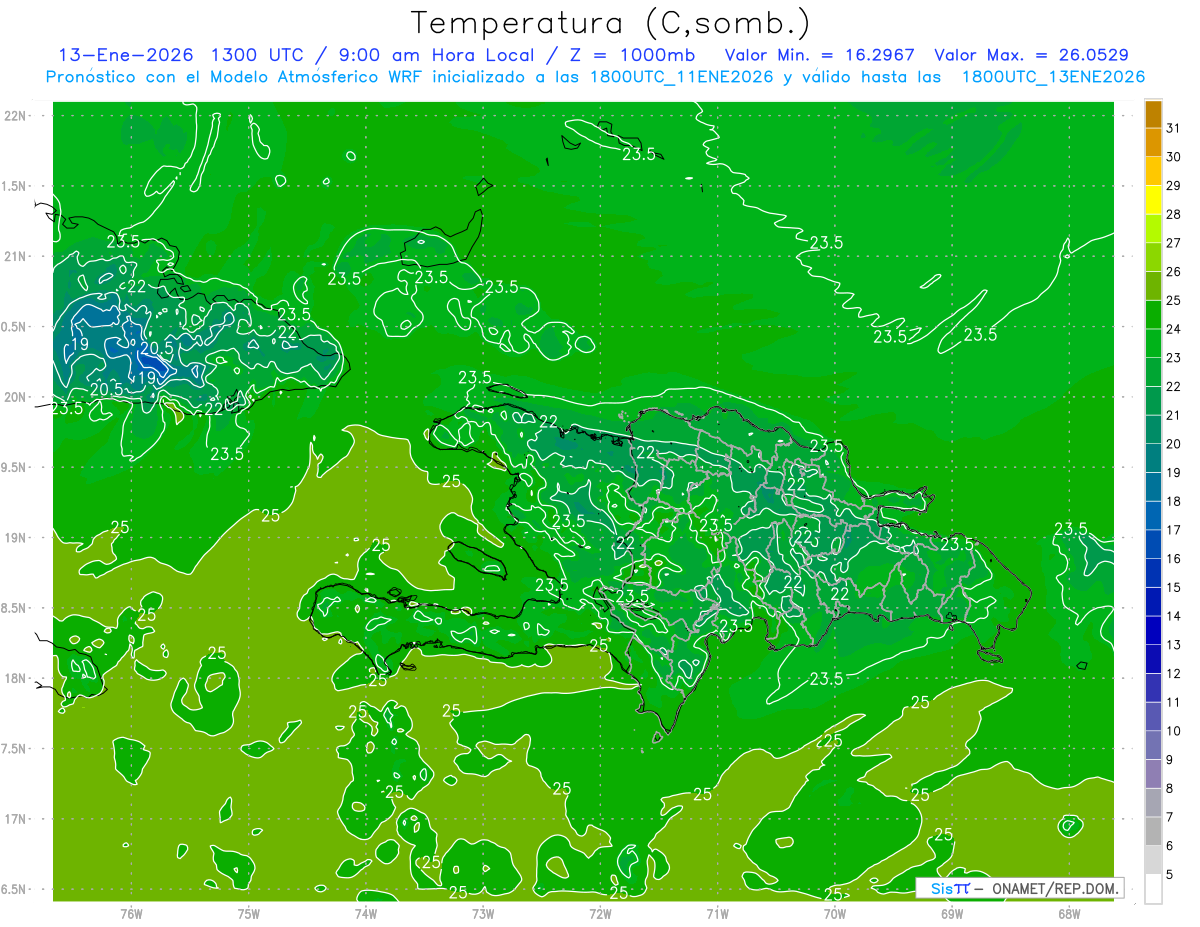Screen dimensions: 1200x927
Task: Click the color scale value "30"
Action: coord(1174,156)
